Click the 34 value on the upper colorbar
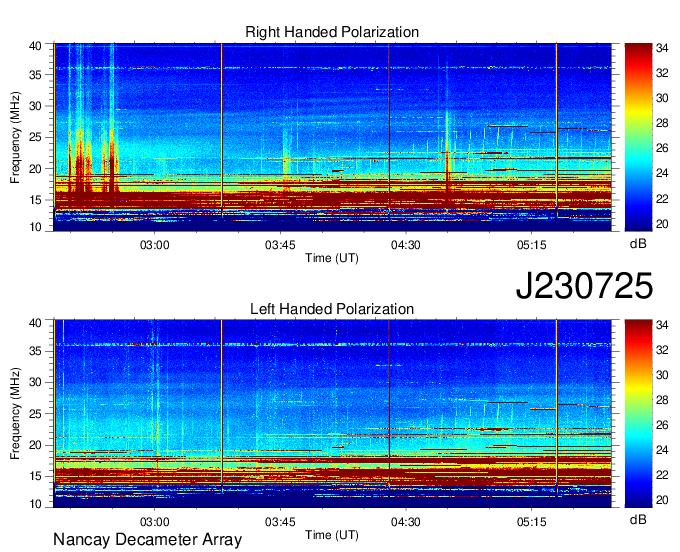The height and width of the screenshot is (552, 680). click(x=662, y=48)
